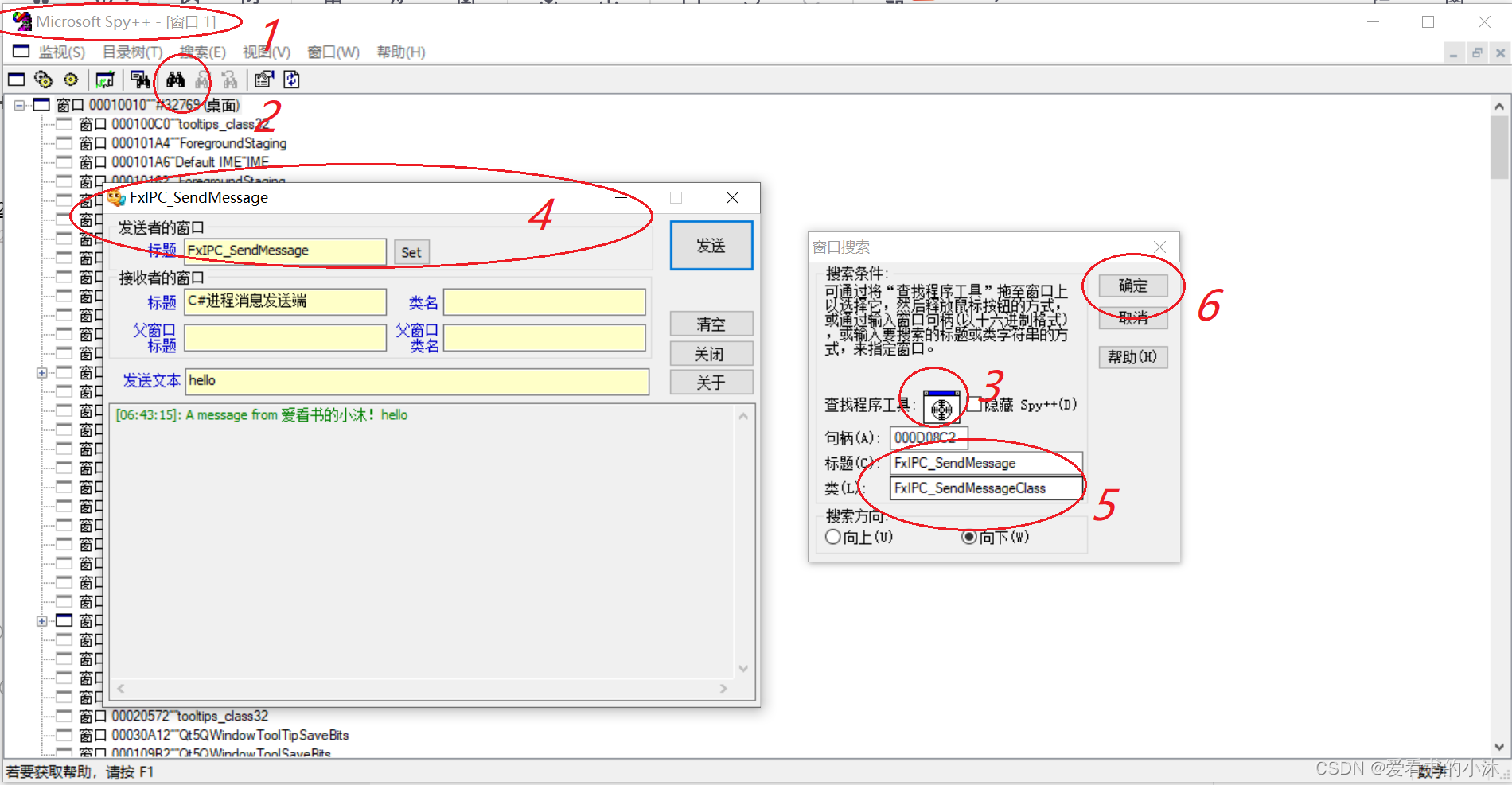This screenshot has width=1512, height=785.
Task: Click the Processes toolbar icon with two gears
Action: point(44,80)
